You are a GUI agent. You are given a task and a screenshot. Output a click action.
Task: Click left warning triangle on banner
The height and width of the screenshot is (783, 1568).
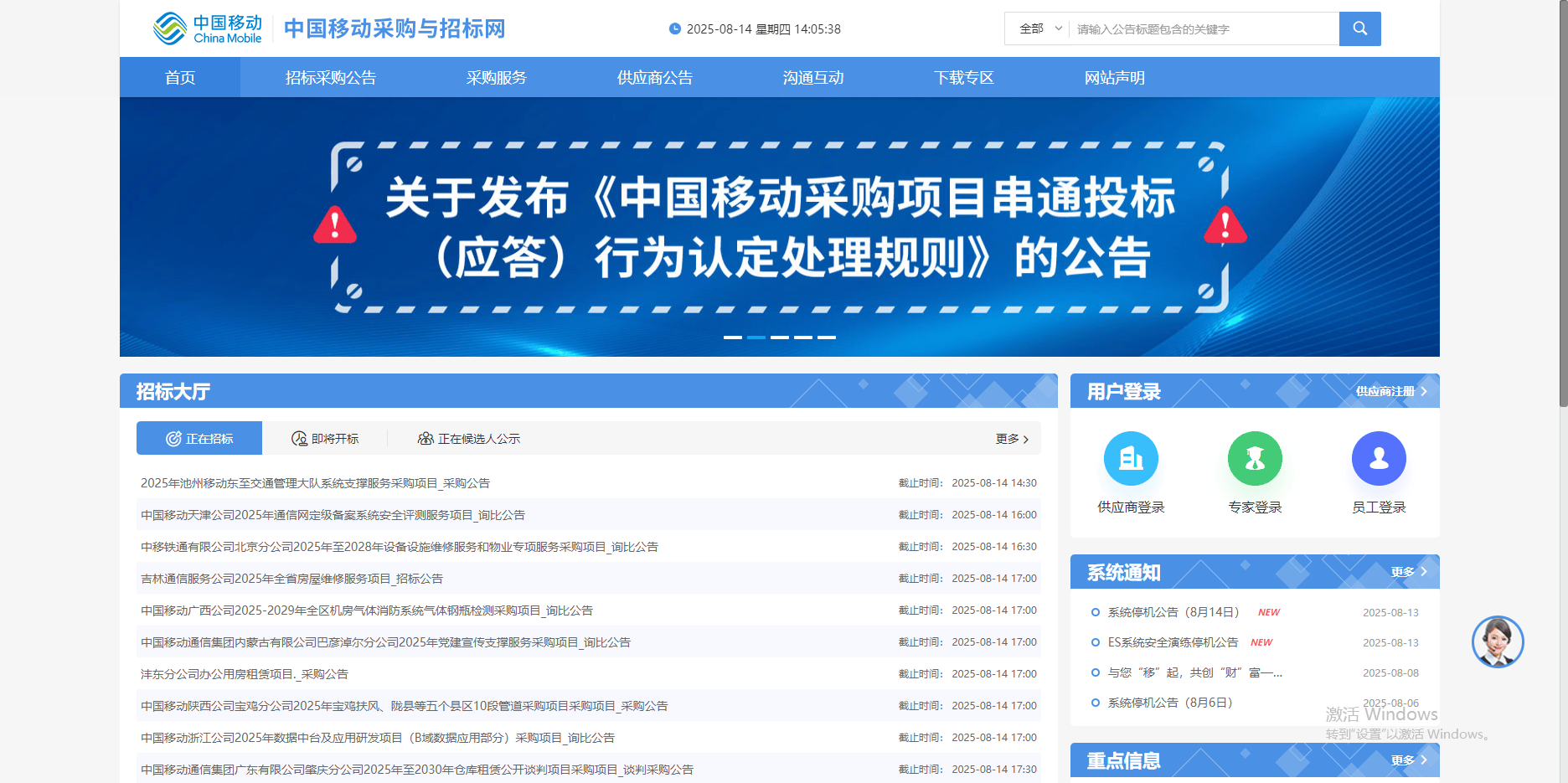tap(335, 225)
